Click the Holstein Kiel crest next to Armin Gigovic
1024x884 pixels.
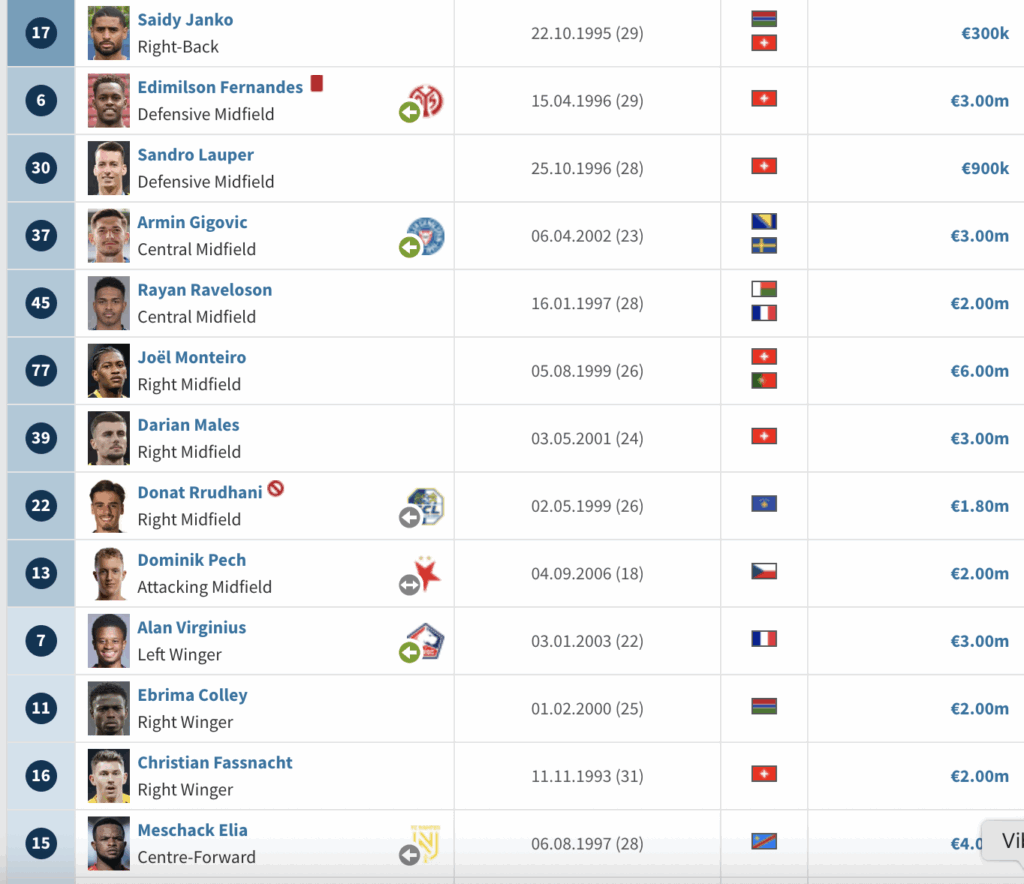click(426, 236)
